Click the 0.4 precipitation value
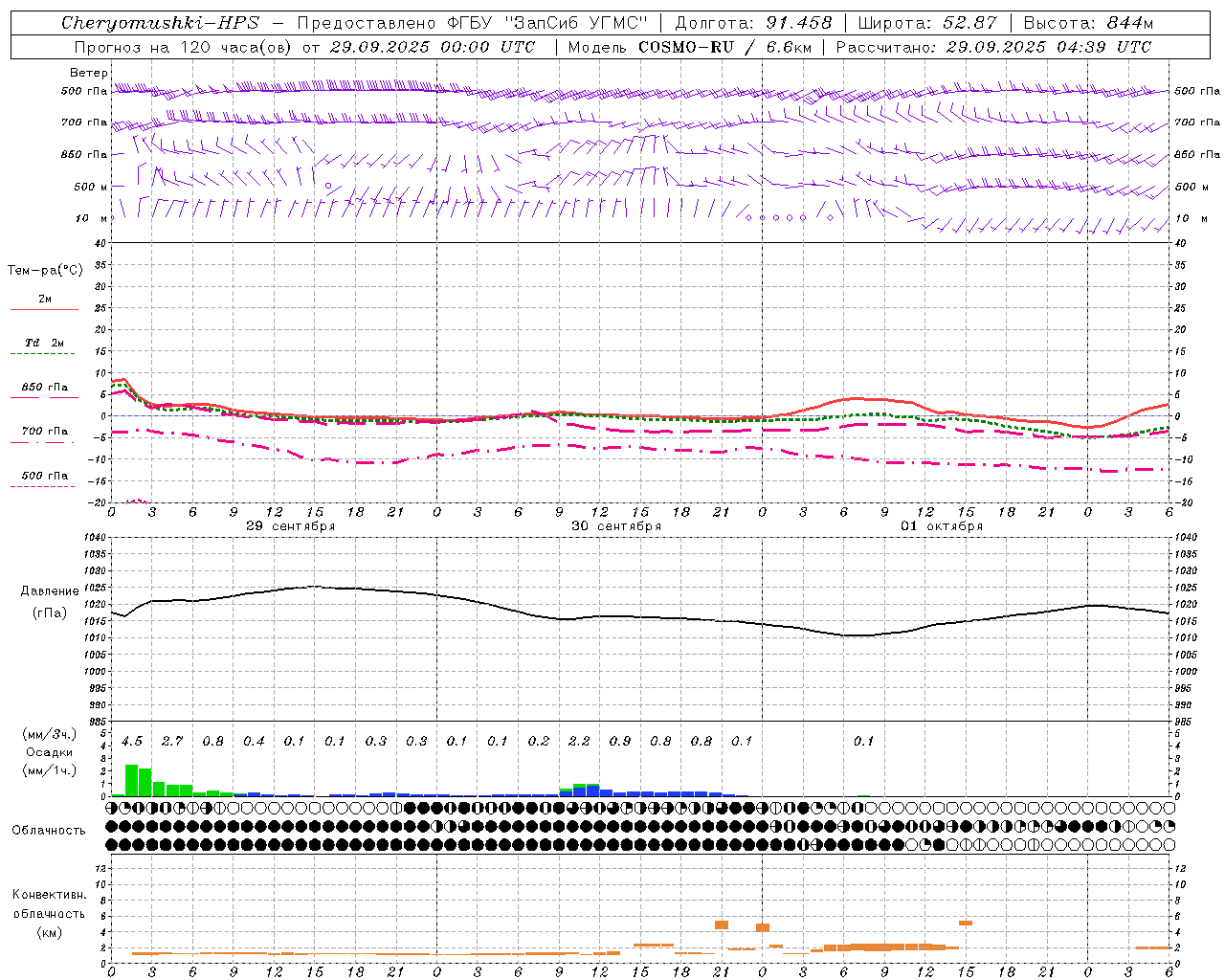The width and height of the screenshot is (1225, 980). click(x=254, y=742)
